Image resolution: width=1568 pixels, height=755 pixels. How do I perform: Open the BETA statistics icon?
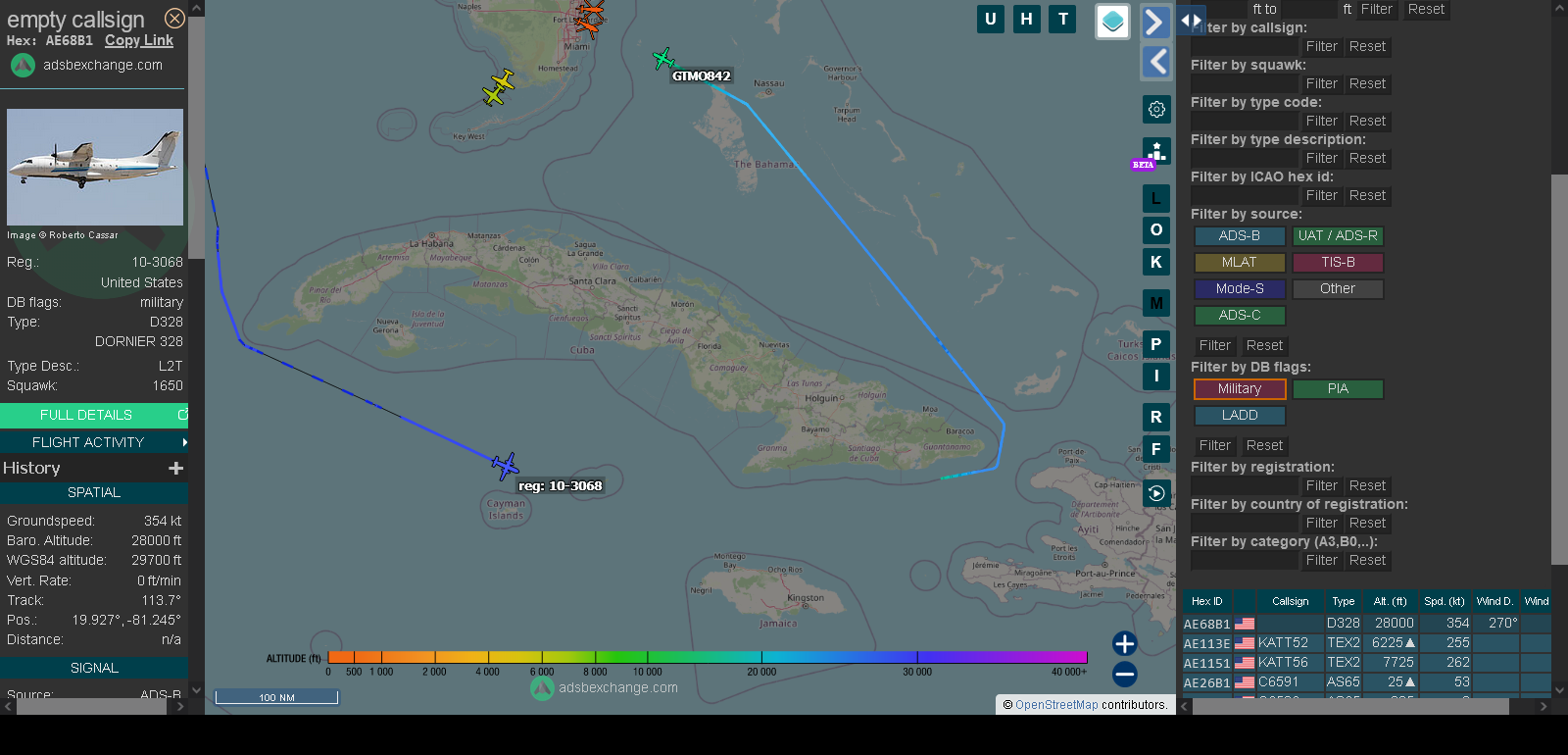pos(1156,152)
